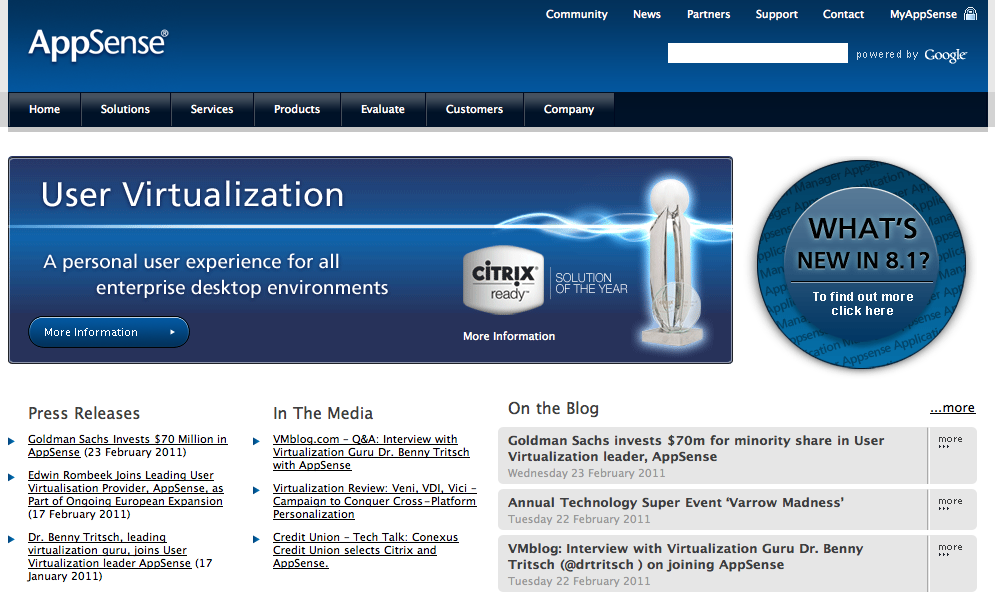Viewport: 995px width, 595px height.
Task: Open the Products navigation menu
Action: pyautogui.click(x=297, y=109)
